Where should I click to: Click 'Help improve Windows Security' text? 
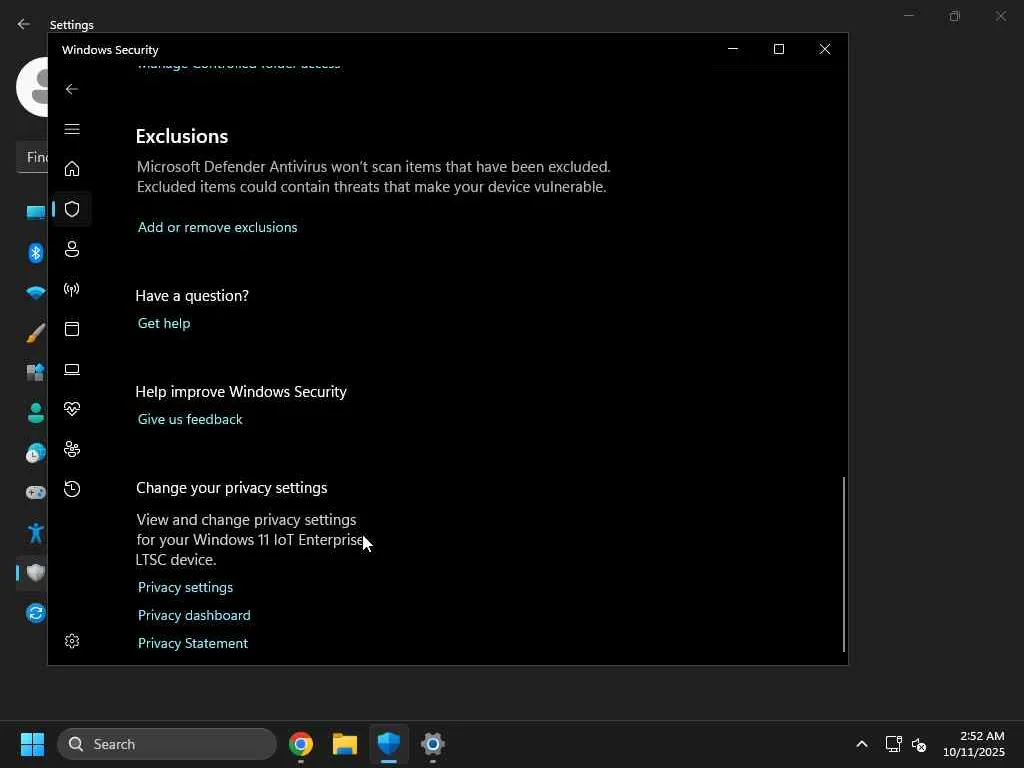(241, 392)
